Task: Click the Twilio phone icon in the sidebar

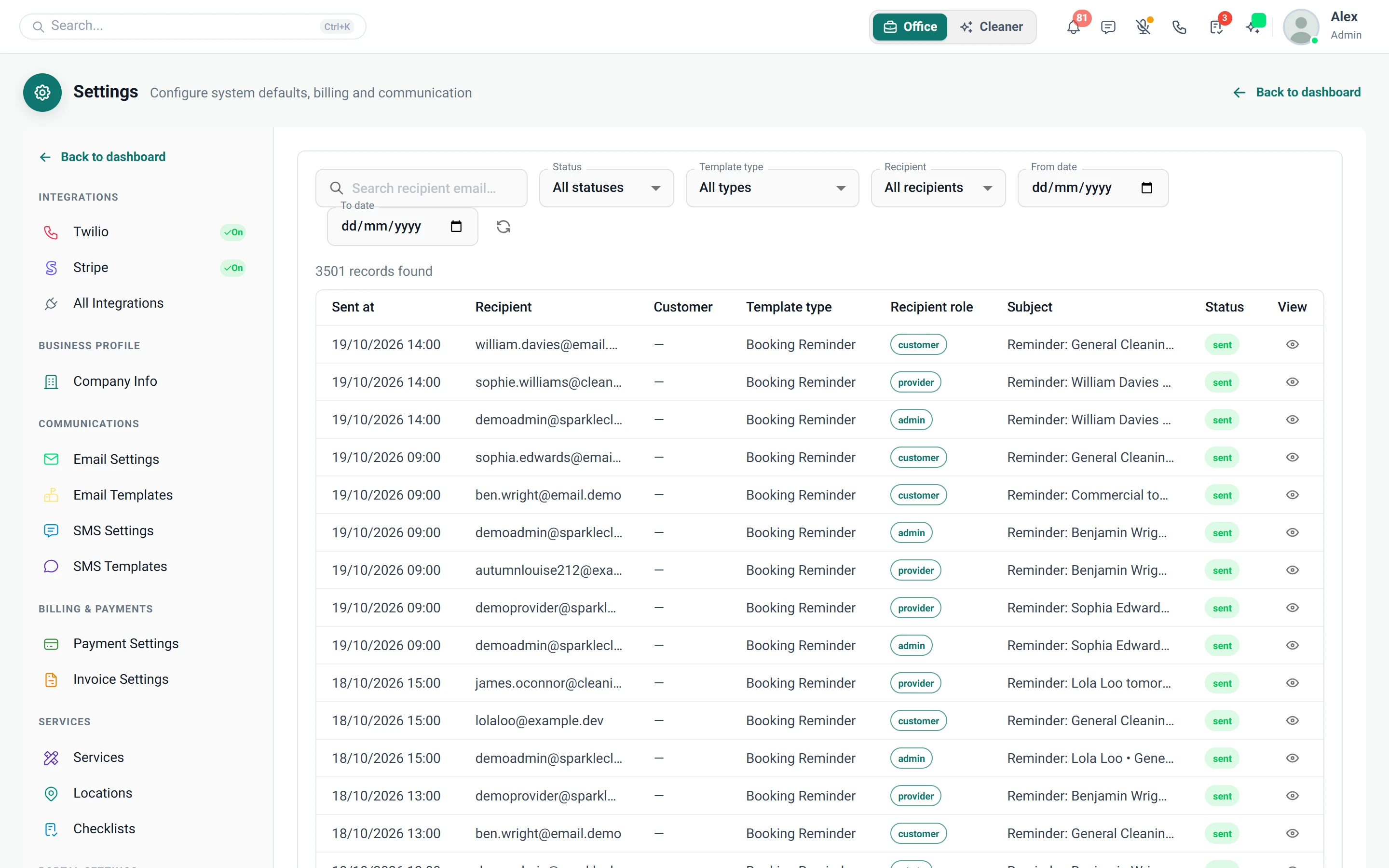Action: 51,232
